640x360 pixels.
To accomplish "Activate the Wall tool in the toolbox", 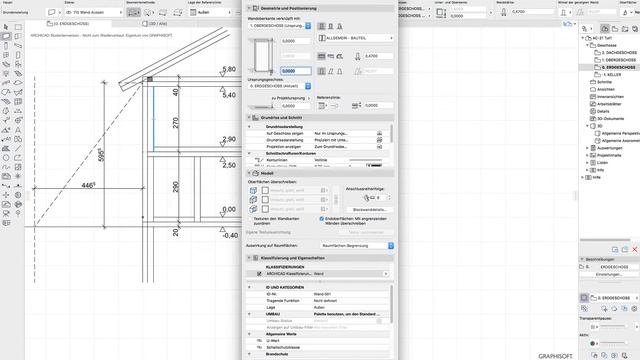I will (x=6, y=36).
